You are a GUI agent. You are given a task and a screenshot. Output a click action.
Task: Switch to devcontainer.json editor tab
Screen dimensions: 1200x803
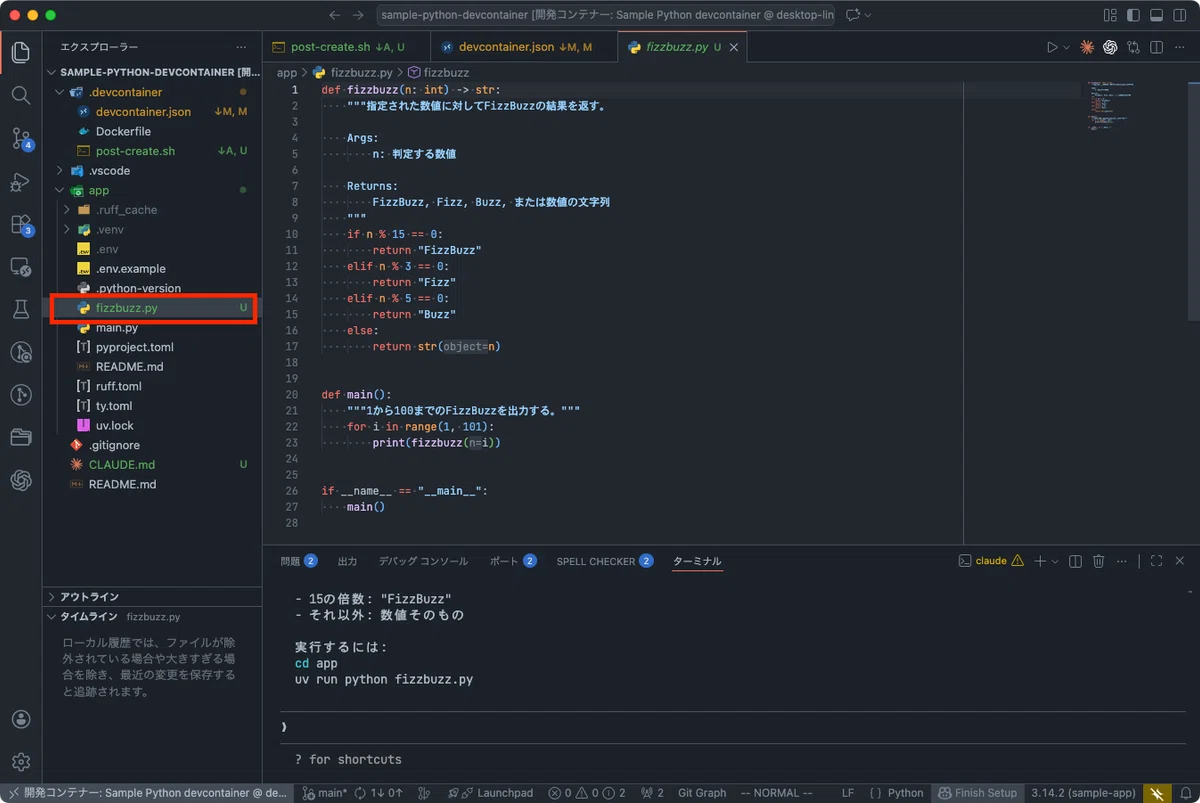pyautogui.click(x=524, y=47)
